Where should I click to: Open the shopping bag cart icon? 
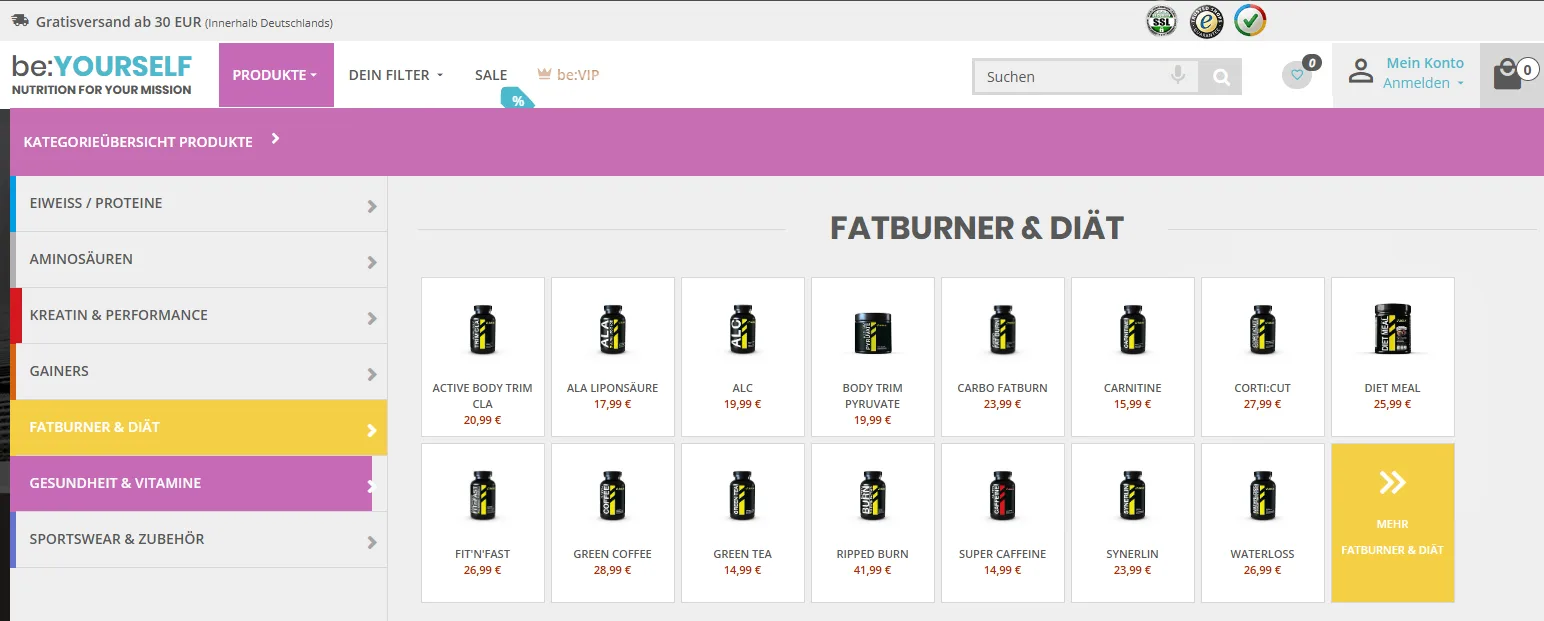1507,75
